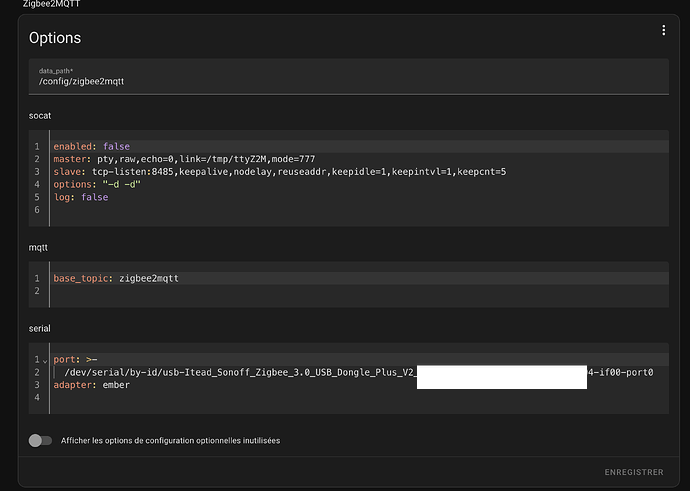Click the Zigbee2MQTT header title
Viewport: 690px width, 491px height.
point(52,4)
